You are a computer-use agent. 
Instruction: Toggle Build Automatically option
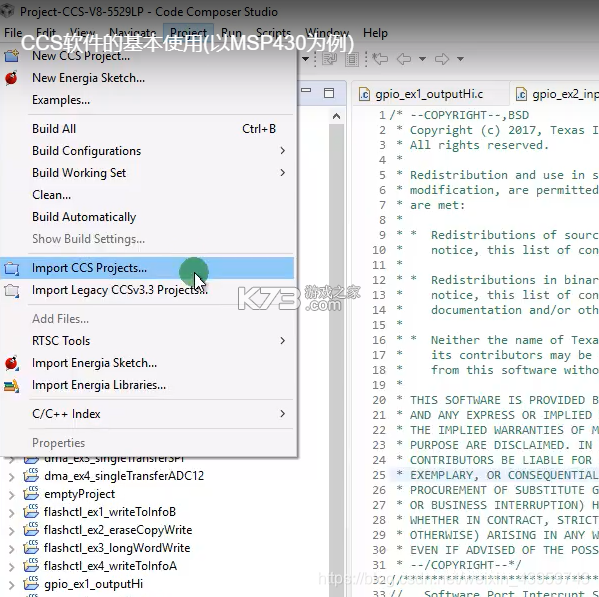click(x=148, y=217)
